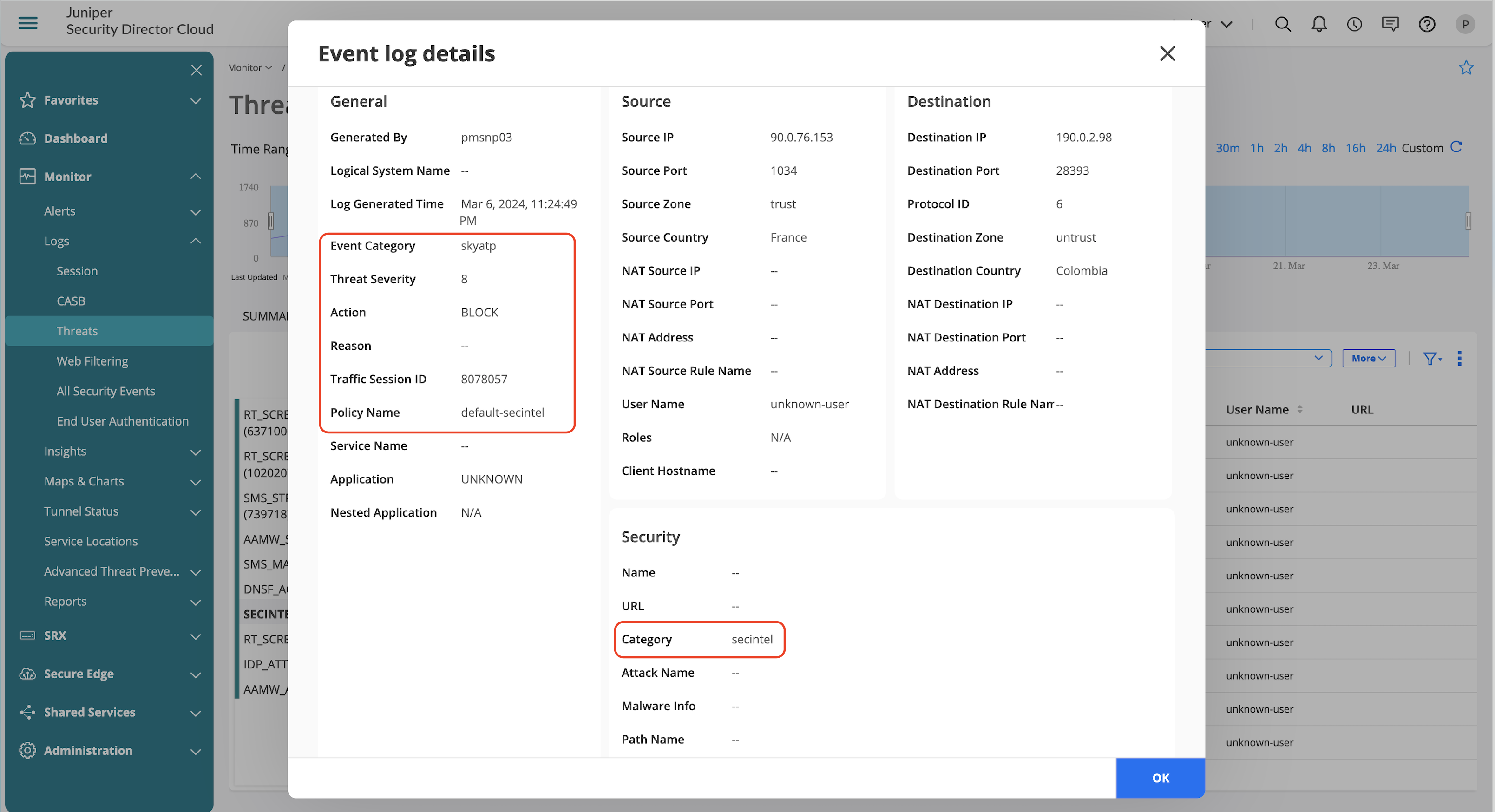Click the search magnifier icon
The height and width of the screenshot is (812, 1495).
pos(1283,24)
